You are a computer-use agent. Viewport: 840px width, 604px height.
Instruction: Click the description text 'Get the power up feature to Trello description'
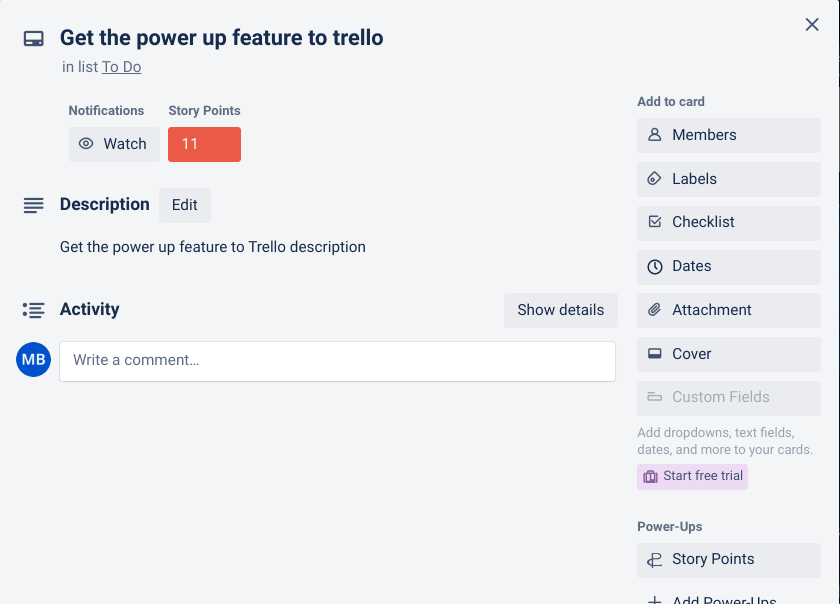[213, 247]
